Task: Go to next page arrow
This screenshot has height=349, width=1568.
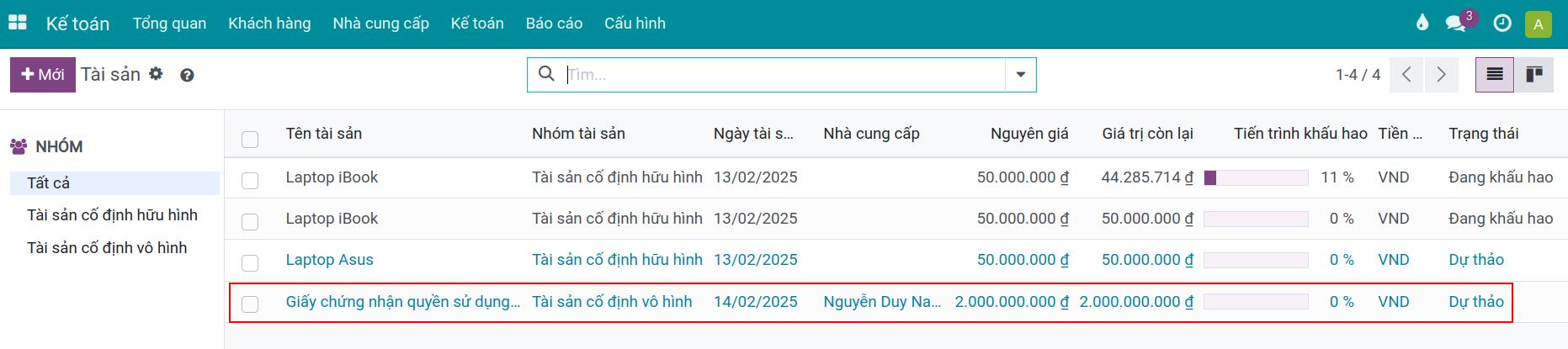Action: [1441, 75]
